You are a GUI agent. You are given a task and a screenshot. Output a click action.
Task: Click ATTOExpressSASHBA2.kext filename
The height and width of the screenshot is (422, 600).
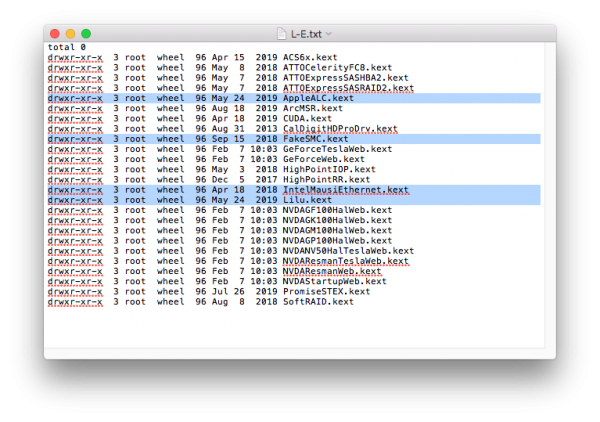point(346,78)
